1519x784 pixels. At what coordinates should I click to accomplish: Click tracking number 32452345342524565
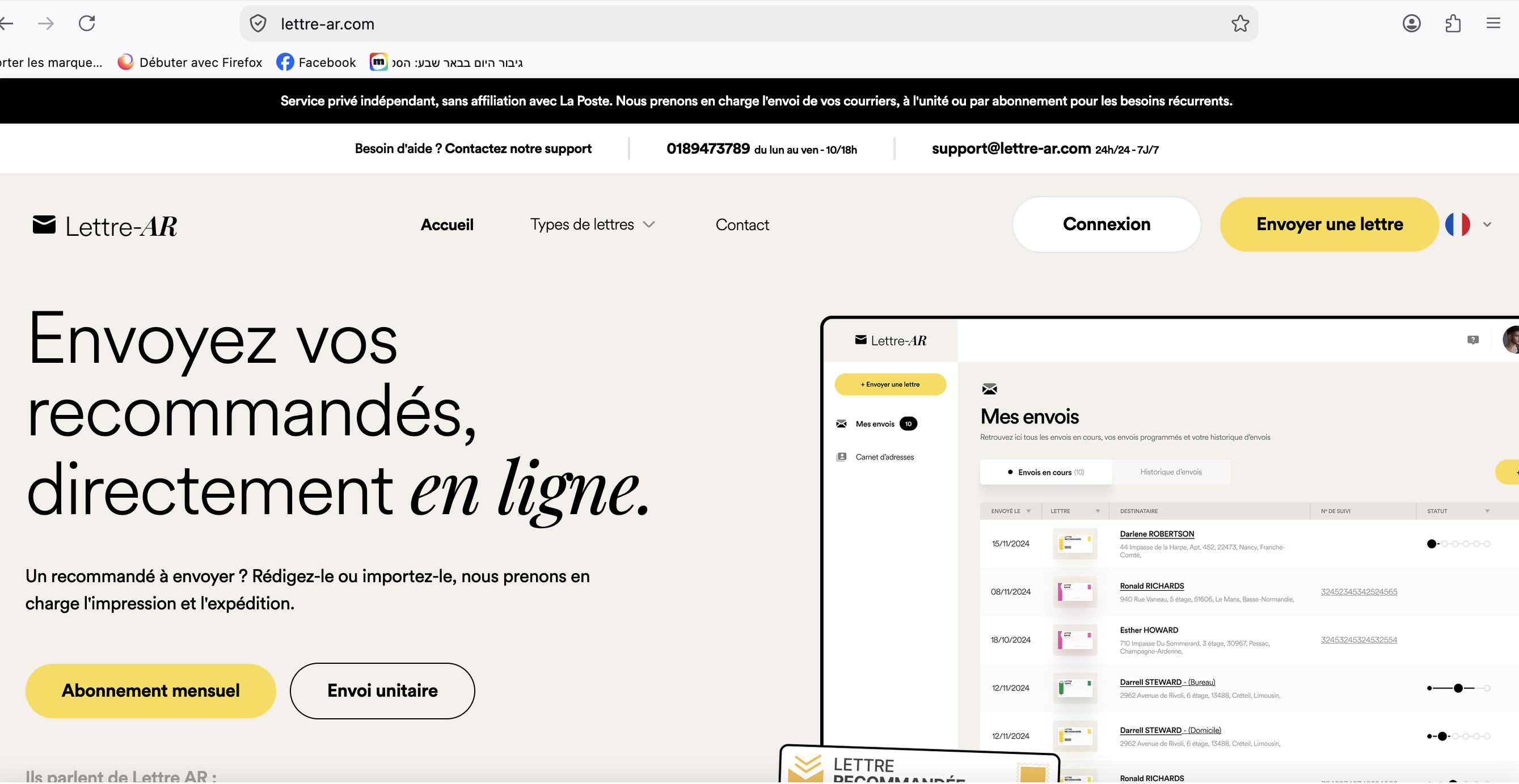click(x=1358, y=592)
